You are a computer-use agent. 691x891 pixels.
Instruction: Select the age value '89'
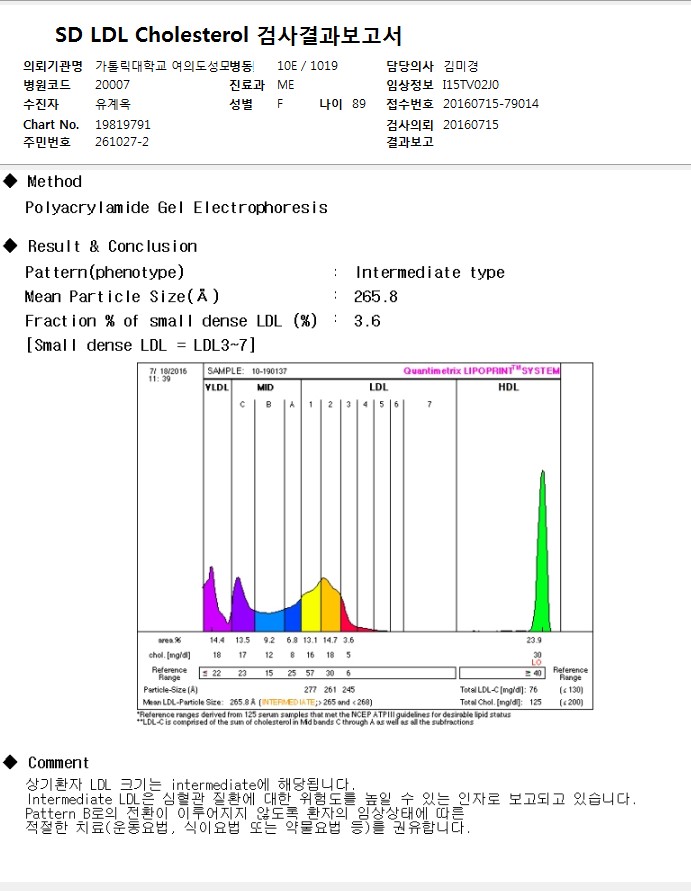[x=359, y=104]
